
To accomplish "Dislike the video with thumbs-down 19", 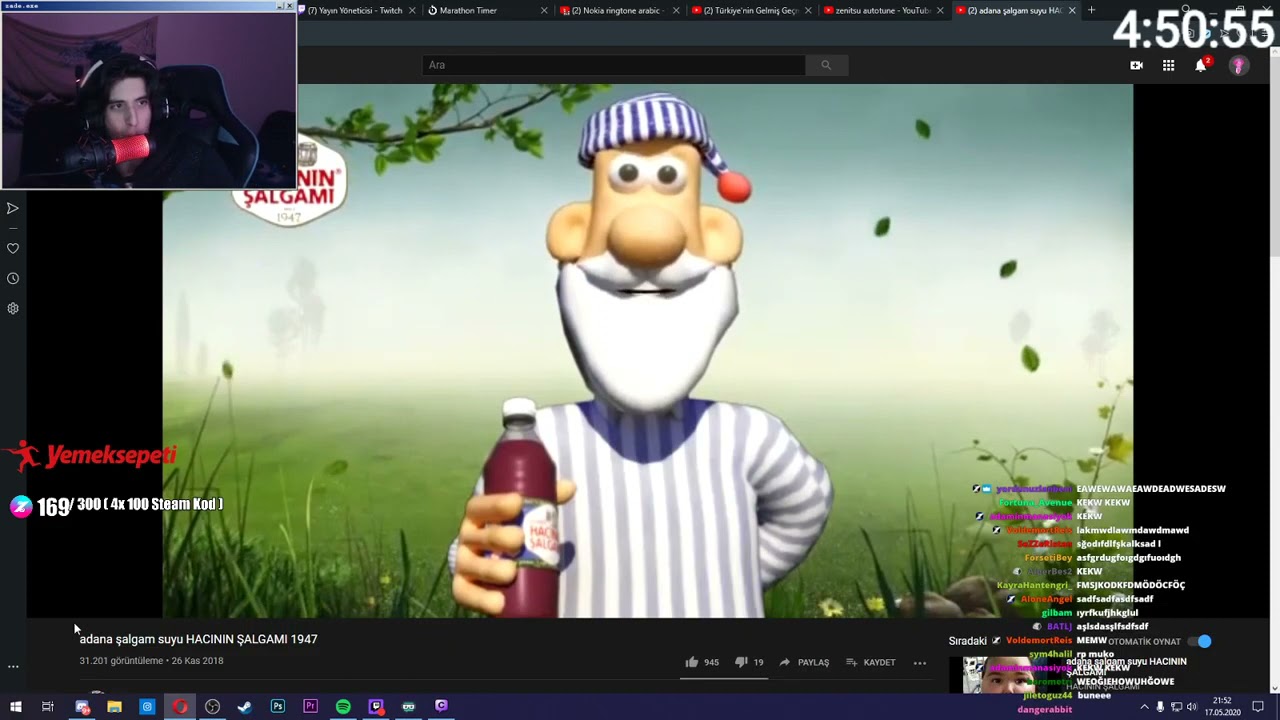I will click(x=749, y=662).
